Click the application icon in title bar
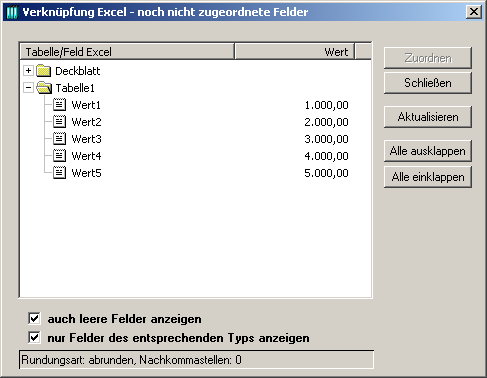Image resolution: width=487 pixels, height=378 pixels. (12, 12)
